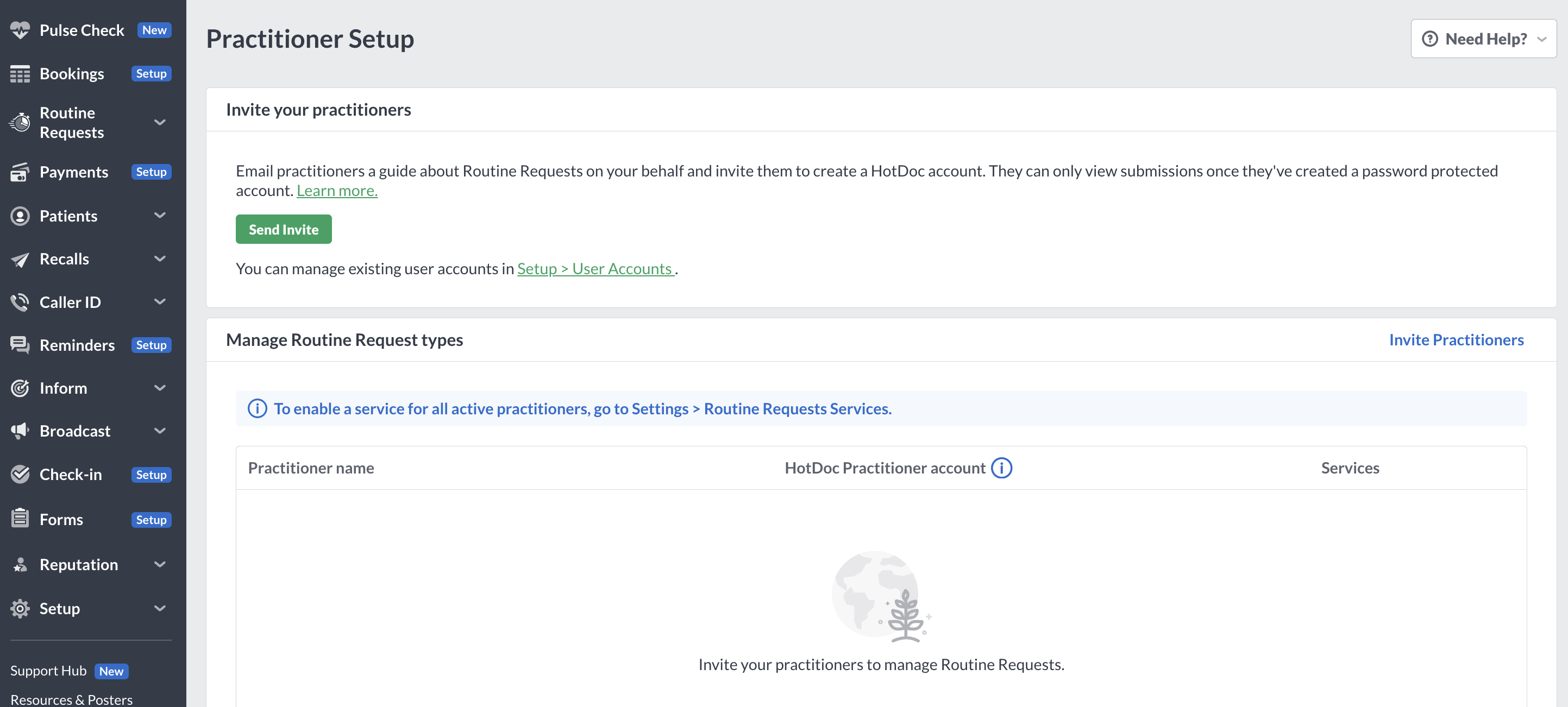
Task: Follow the Learn more link
Action: click(x=337, y=191)
